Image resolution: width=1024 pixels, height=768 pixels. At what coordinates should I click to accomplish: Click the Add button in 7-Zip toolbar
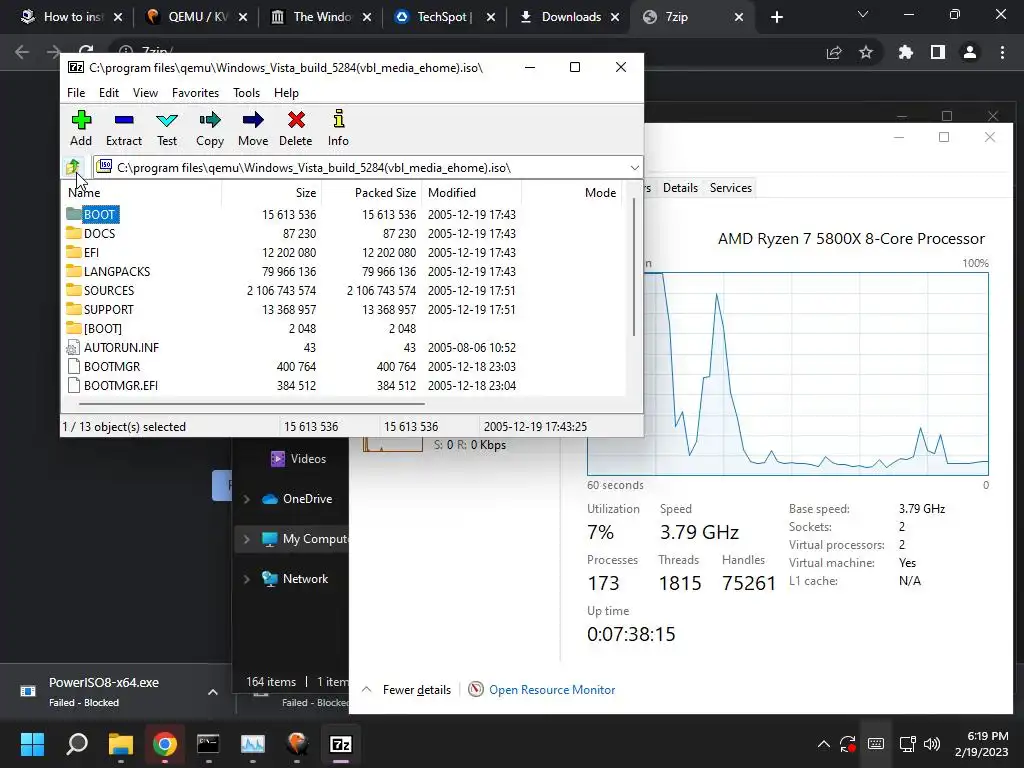(81, 128)
